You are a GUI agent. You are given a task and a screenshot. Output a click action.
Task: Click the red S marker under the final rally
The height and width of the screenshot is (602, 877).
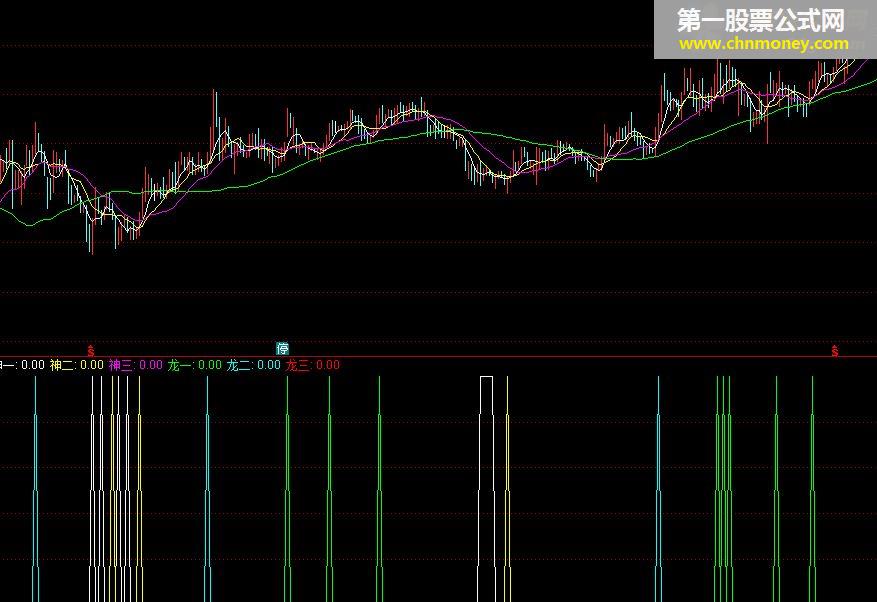(834, 351)
